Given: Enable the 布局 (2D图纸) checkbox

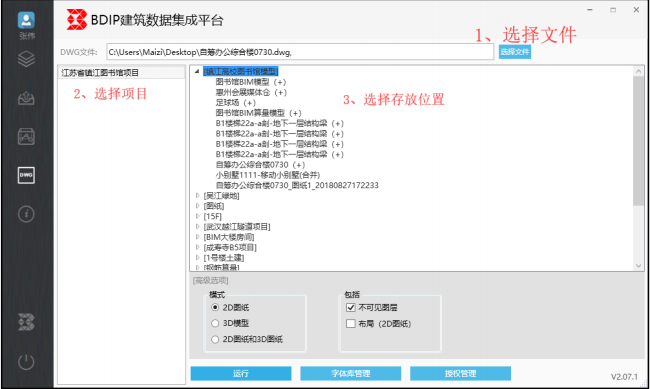Looking at the screenshot, I should click(351, 323).
